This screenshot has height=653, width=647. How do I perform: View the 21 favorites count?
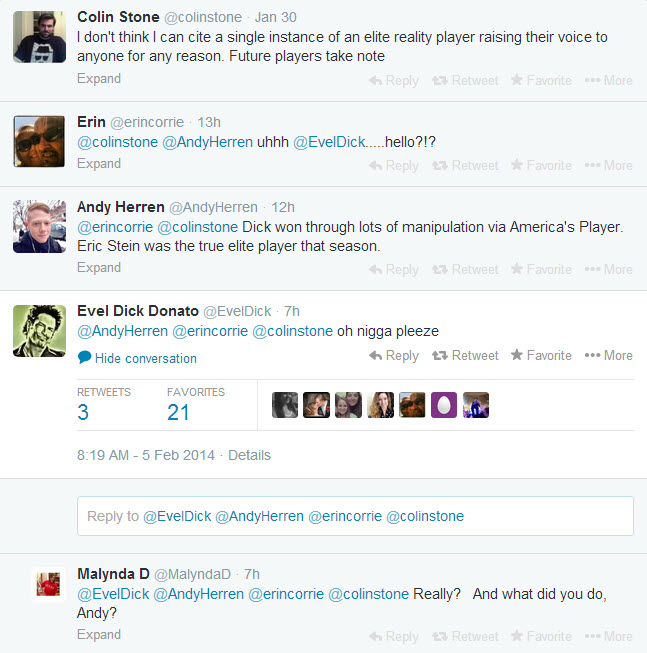click(x=178, y=412)
